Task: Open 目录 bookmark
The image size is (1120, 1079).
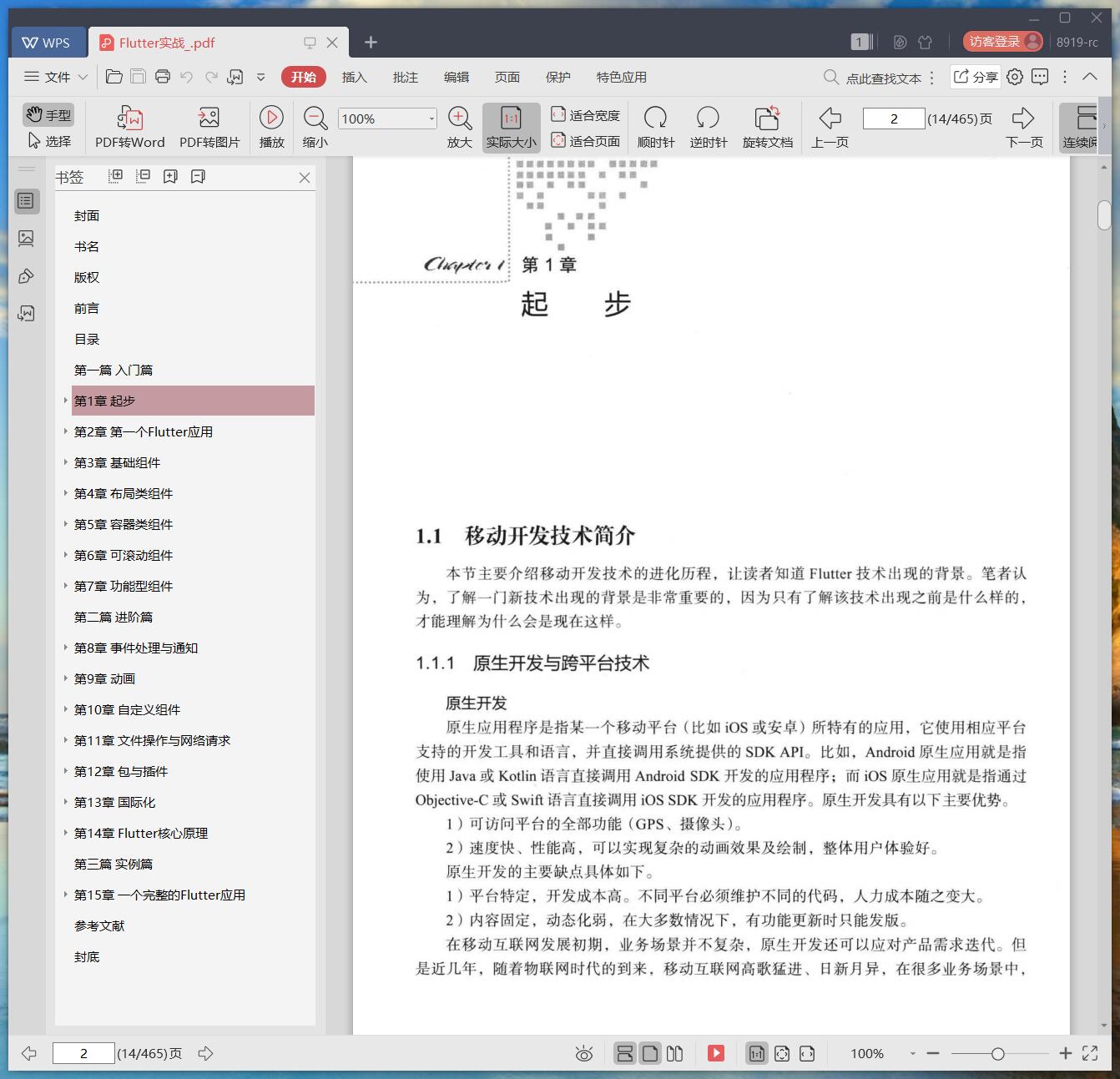Action: coord(87,339)
